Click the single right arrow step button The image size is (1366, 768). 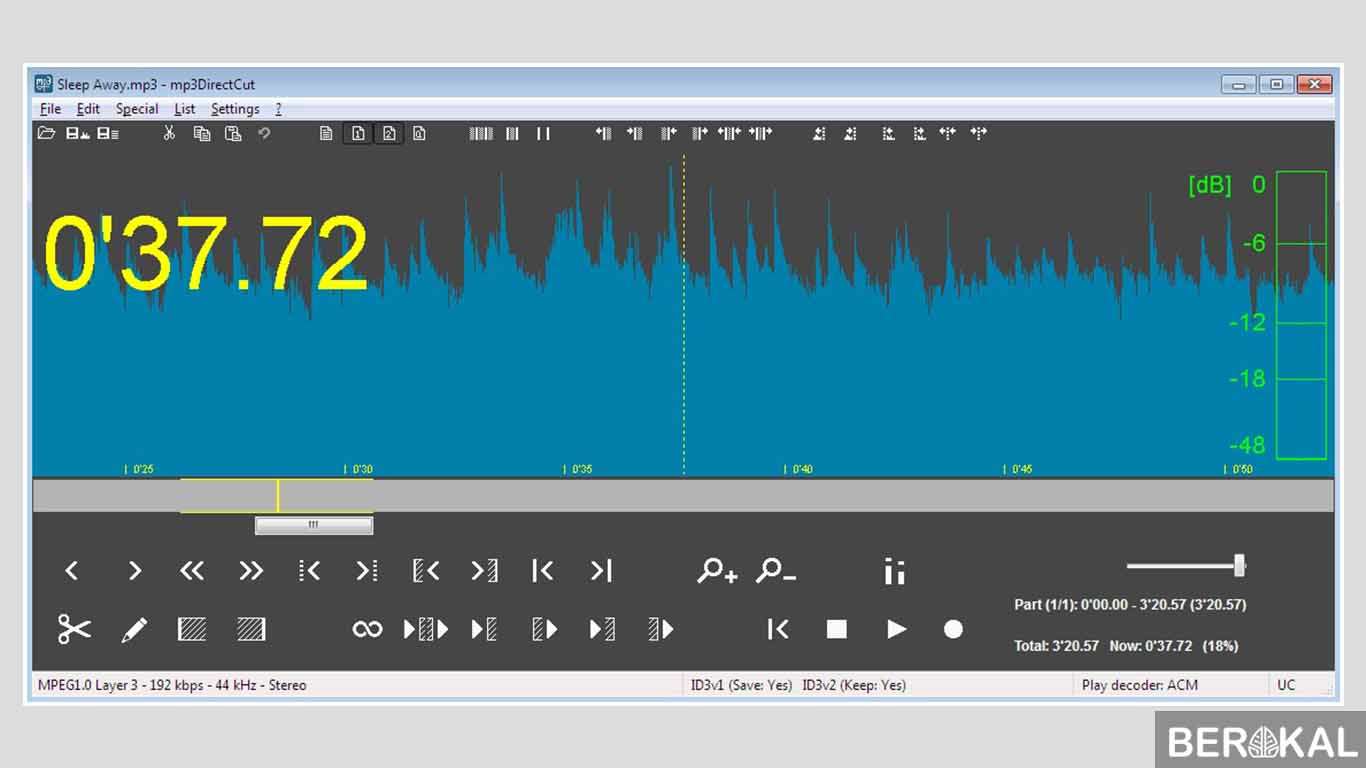tap(134, 571)
